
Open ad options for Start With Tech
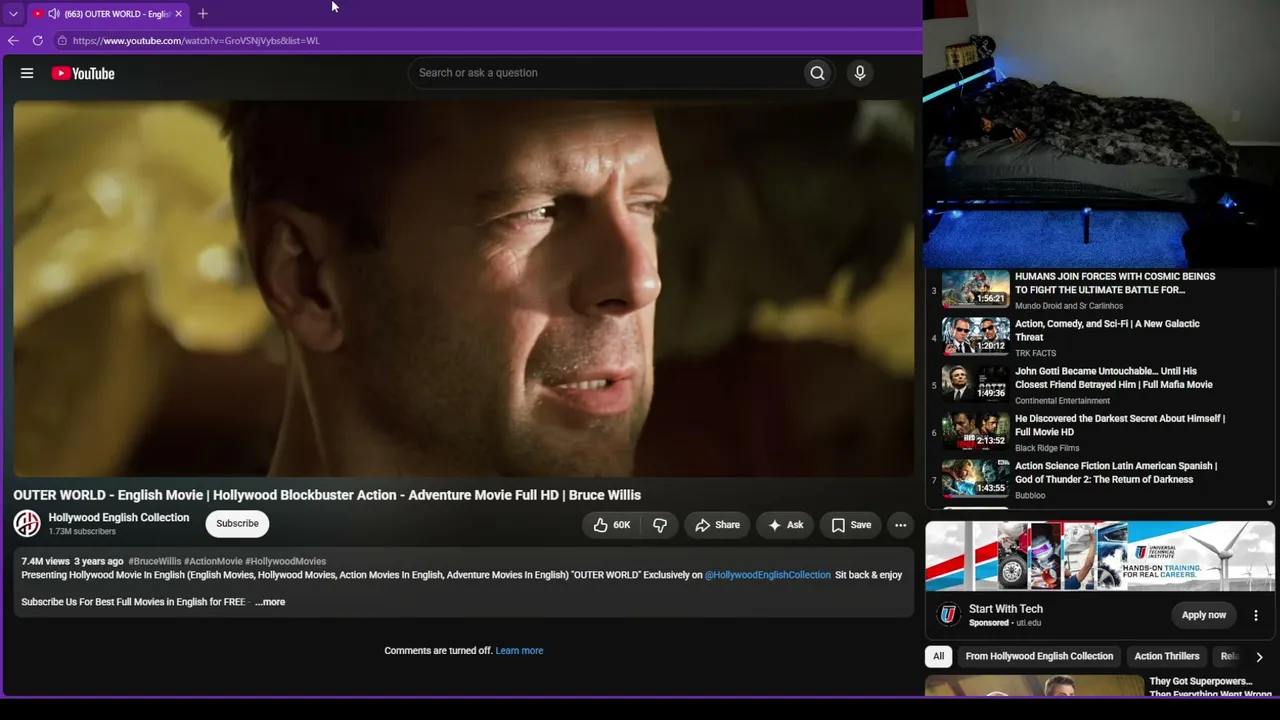pos(1256,616)
